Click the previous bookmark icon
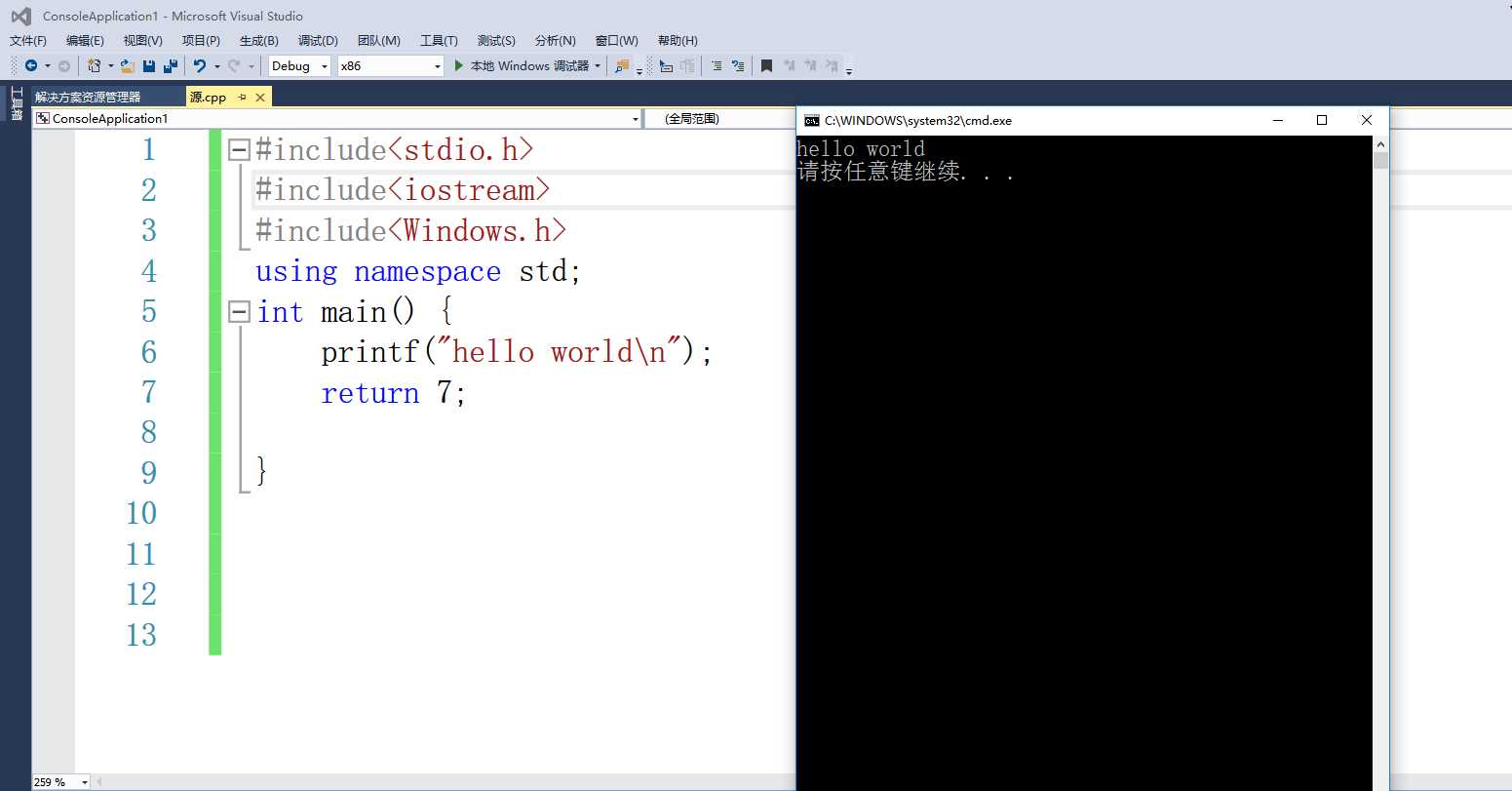The image size is (1512, 791). 789,65
